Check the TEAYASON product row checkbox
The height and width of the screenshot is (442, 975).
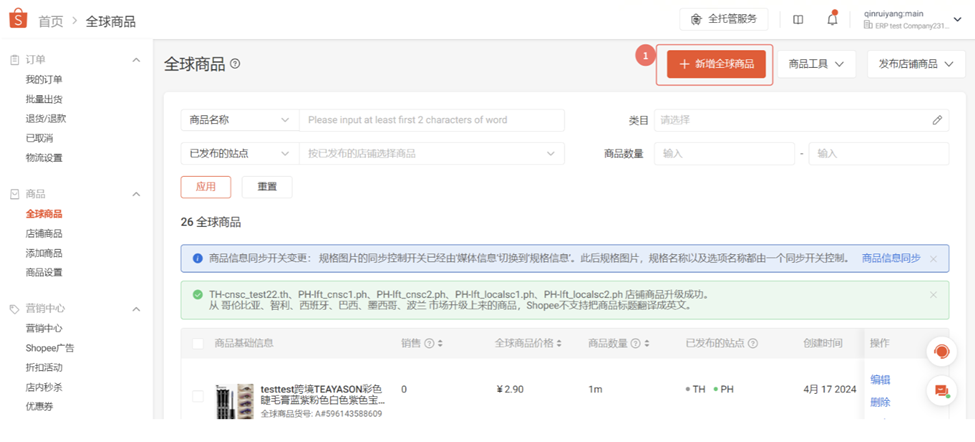pyautogui.click(x=198, y=396)
